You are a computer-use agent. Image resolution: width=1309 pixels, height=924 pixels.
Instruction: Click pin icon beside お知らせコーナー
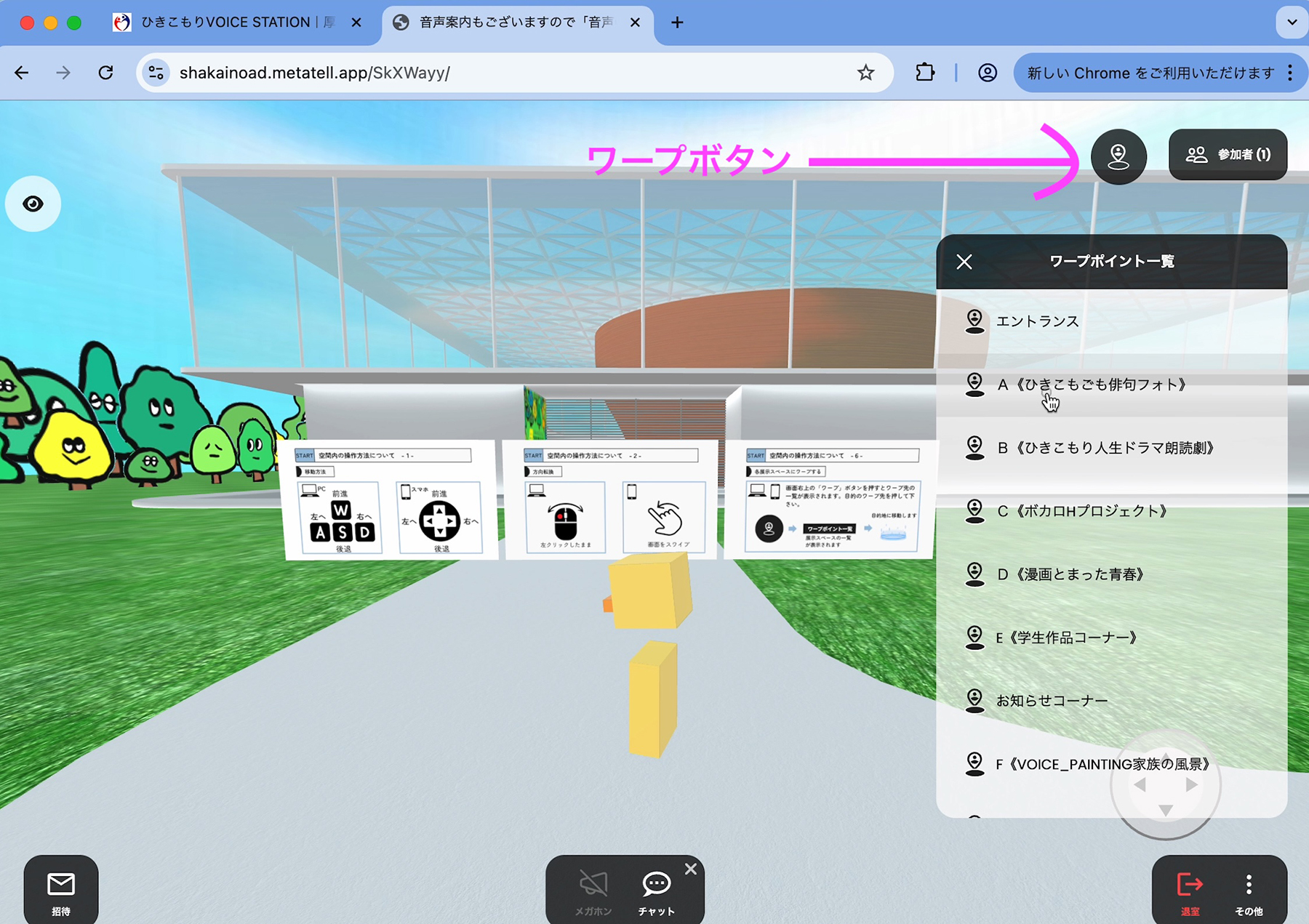(974, 701)
